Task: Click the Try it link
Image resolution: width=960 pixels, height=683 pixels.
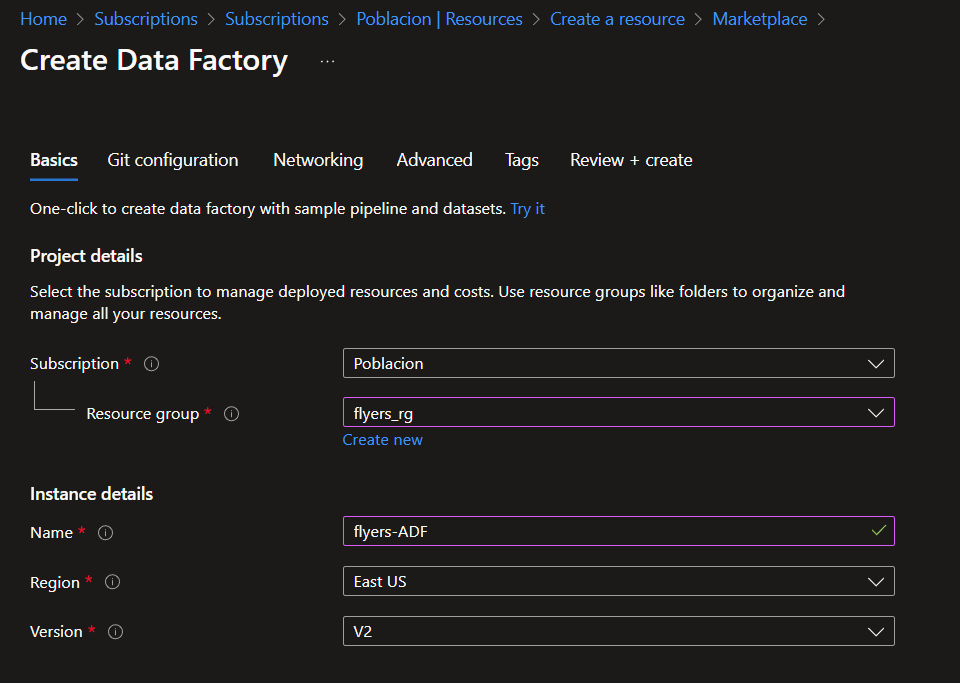Action: pos(527,209)
